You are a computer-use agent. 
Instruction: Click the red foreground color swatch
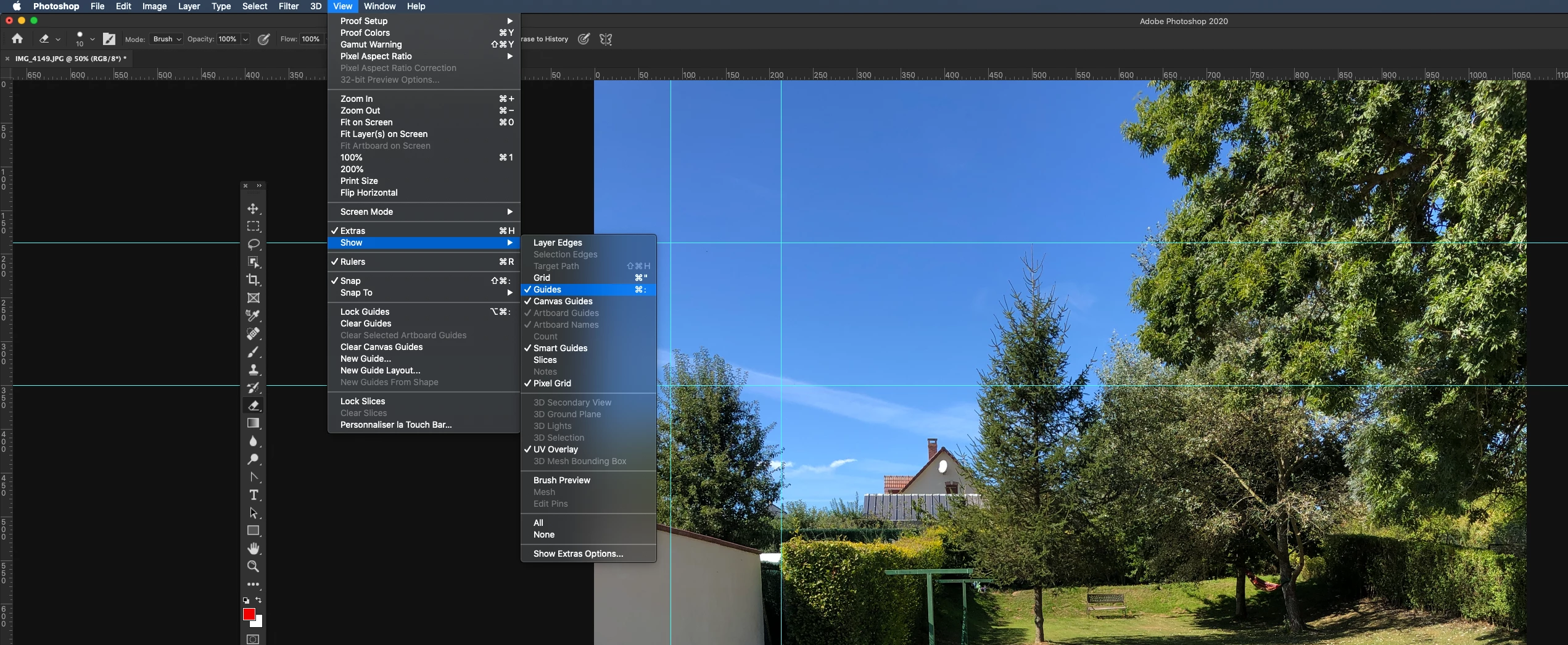tap(249, 614)
